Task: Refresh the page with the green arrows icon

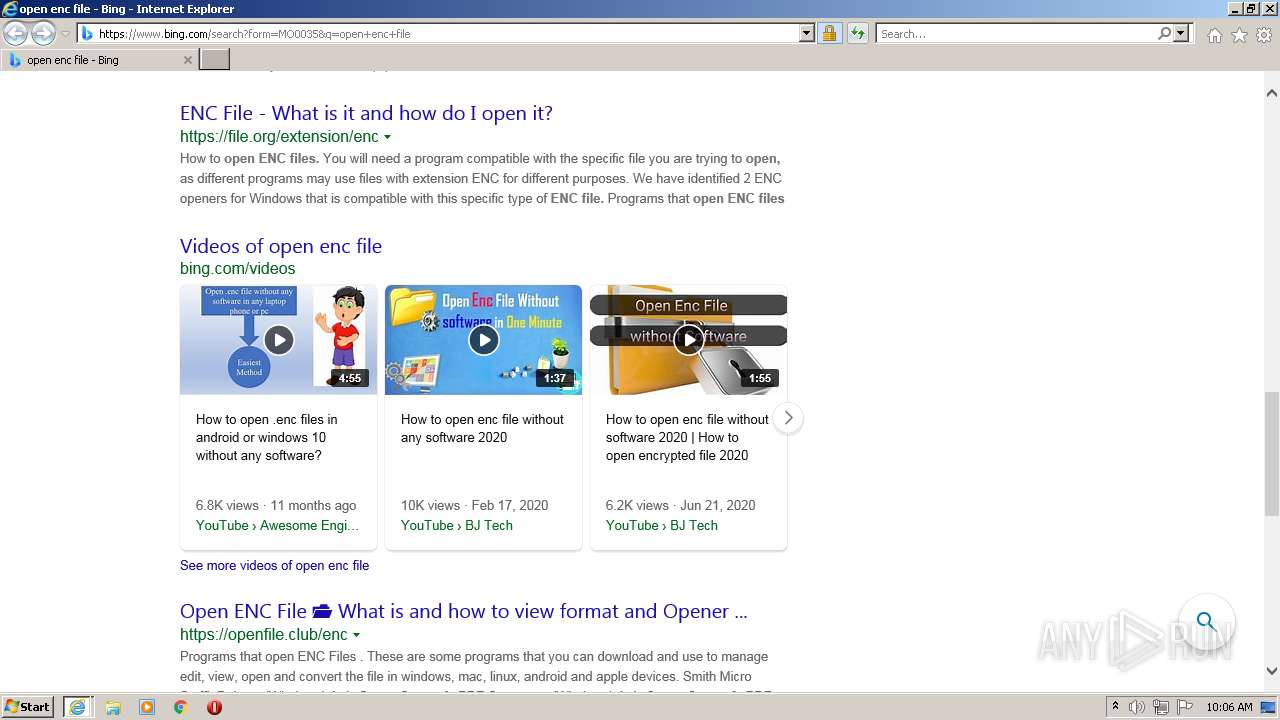Action: (x=858, y=34)
